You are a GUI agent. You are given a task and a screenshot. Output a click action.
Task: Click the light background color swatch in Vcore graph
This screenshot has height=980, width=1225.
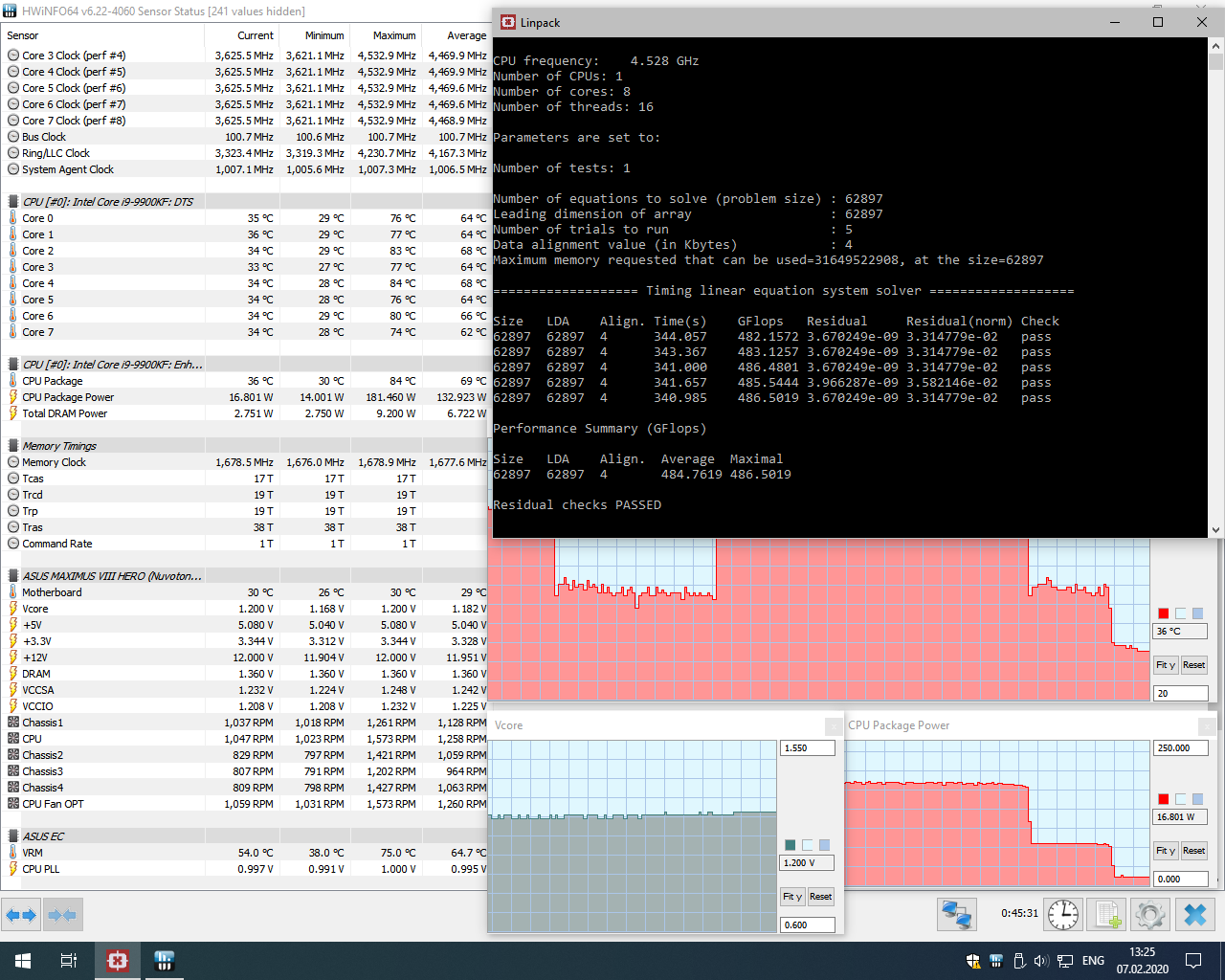(x=808, y=845)
